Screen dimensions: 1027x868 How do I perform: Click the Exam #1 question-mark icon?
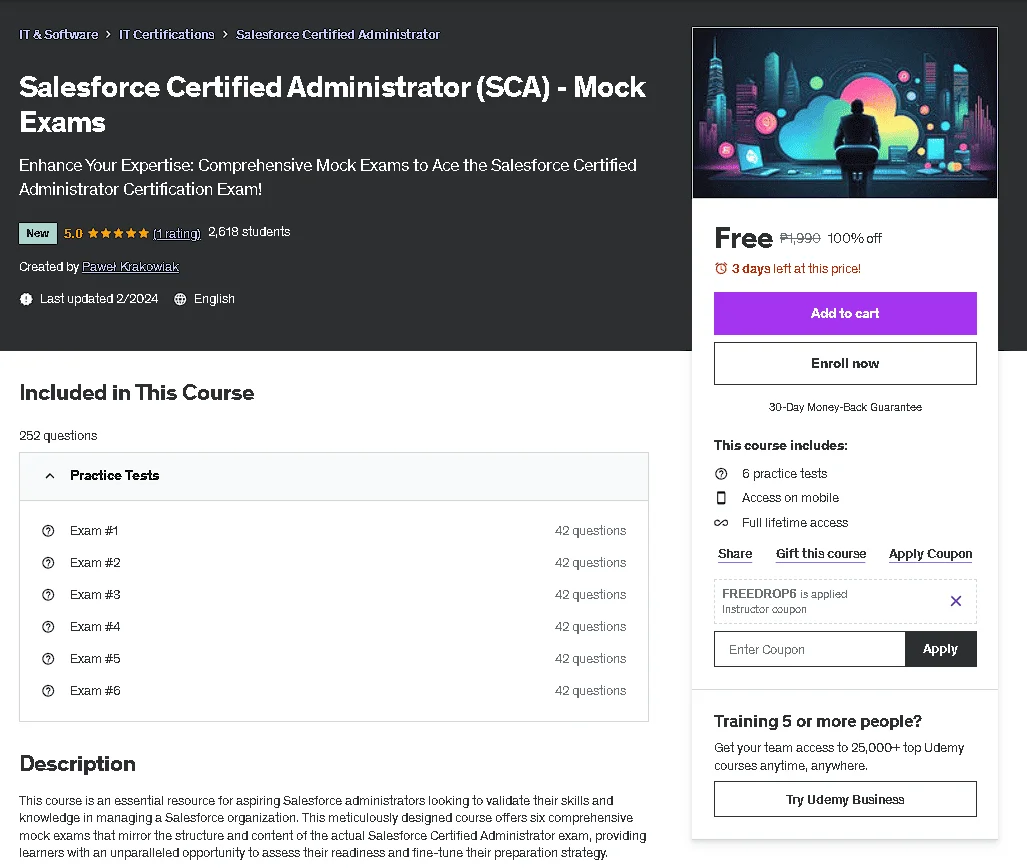tap(48, 531)
